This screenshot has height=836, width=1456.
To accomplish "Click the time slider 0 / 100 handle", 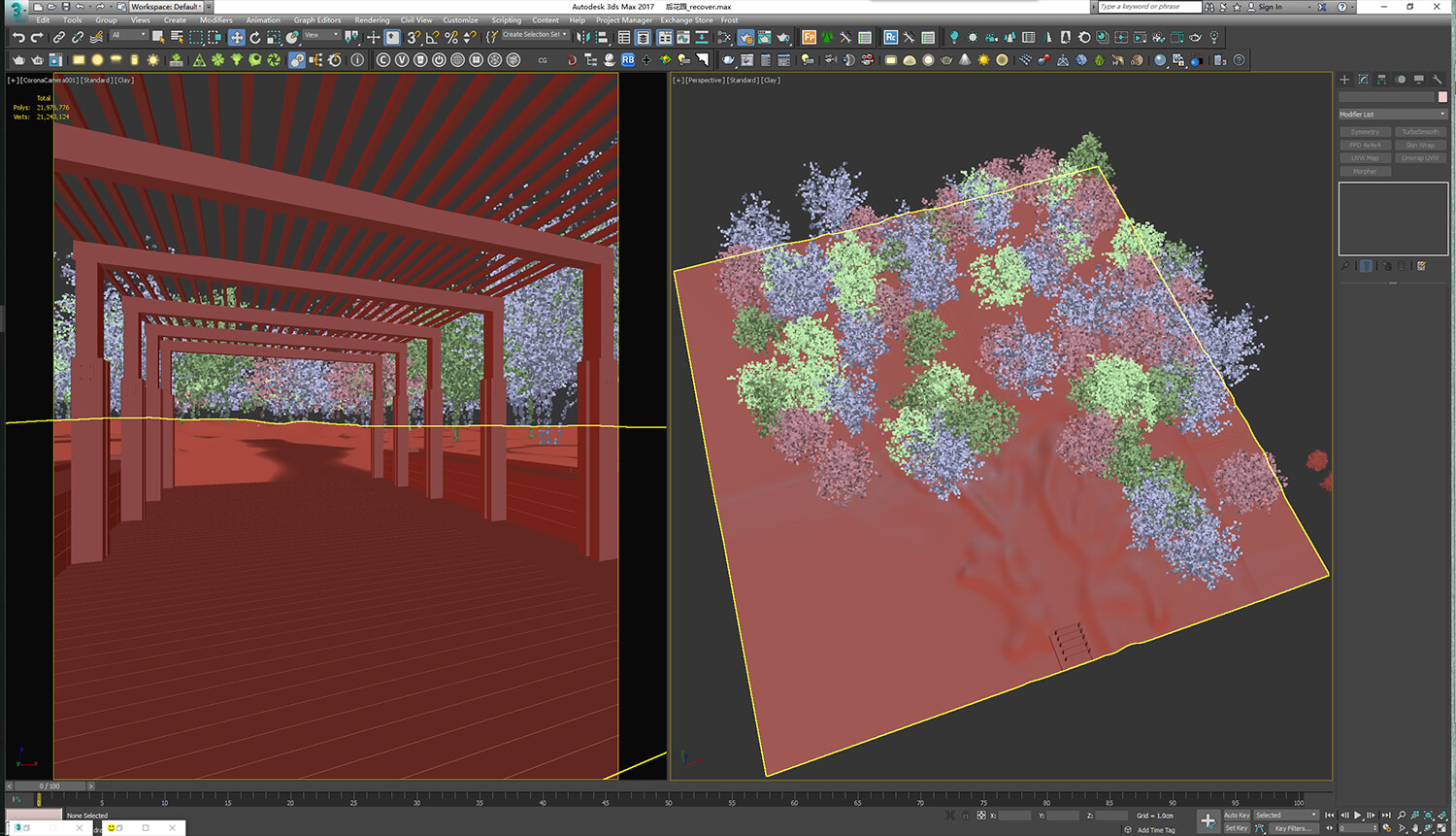I will click(x=50, y=786).
